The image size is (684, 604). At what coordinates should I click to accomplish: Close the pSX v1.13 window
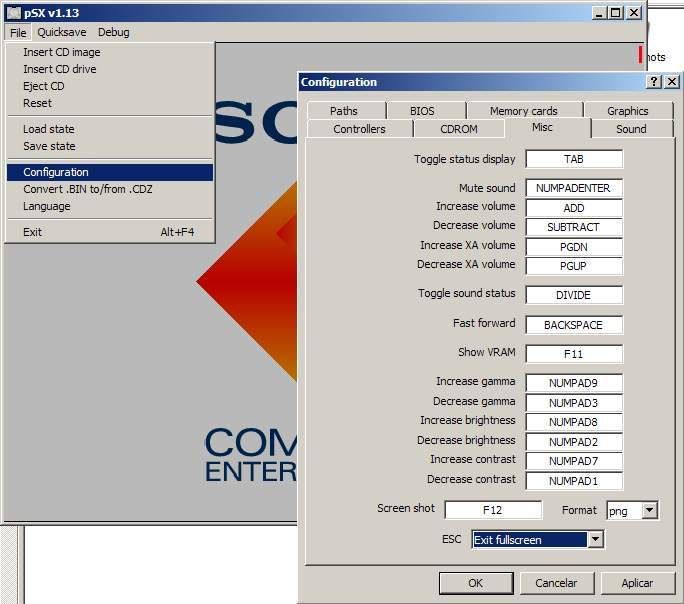tap(634, 13)
